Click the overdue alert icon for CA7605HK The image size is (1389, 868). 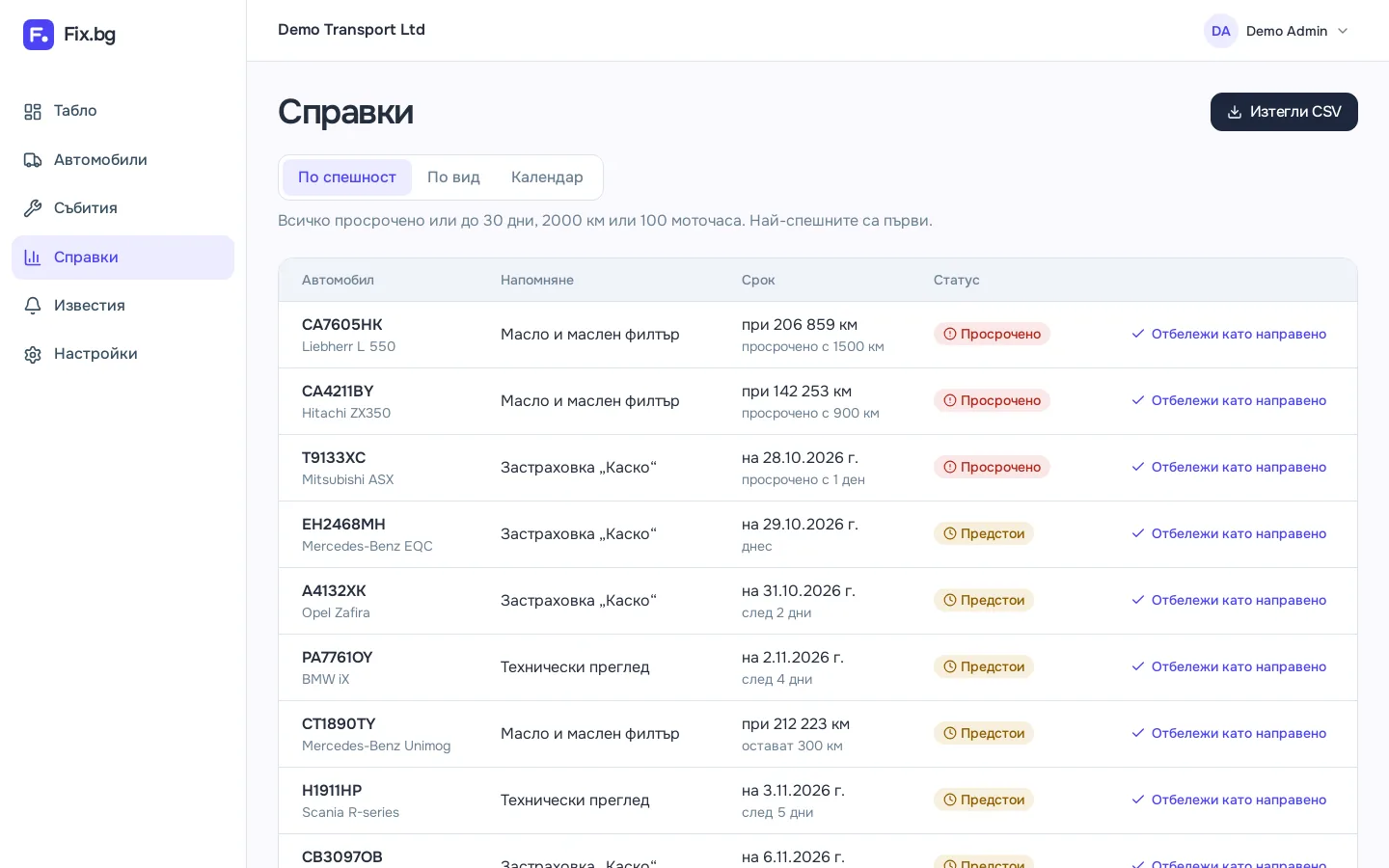(950, 334)
